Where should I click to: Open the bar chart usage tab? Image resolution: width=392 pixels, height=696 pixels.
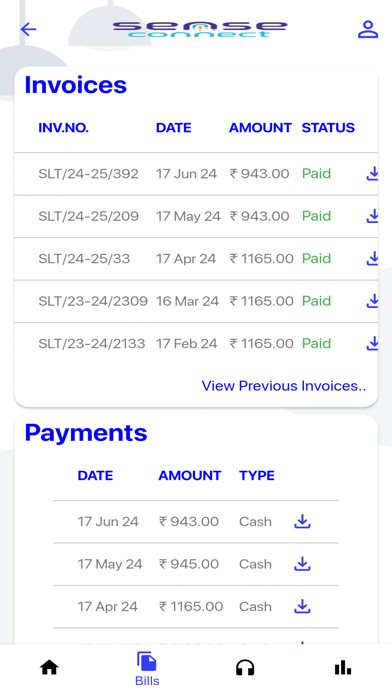tap(343, 667)
